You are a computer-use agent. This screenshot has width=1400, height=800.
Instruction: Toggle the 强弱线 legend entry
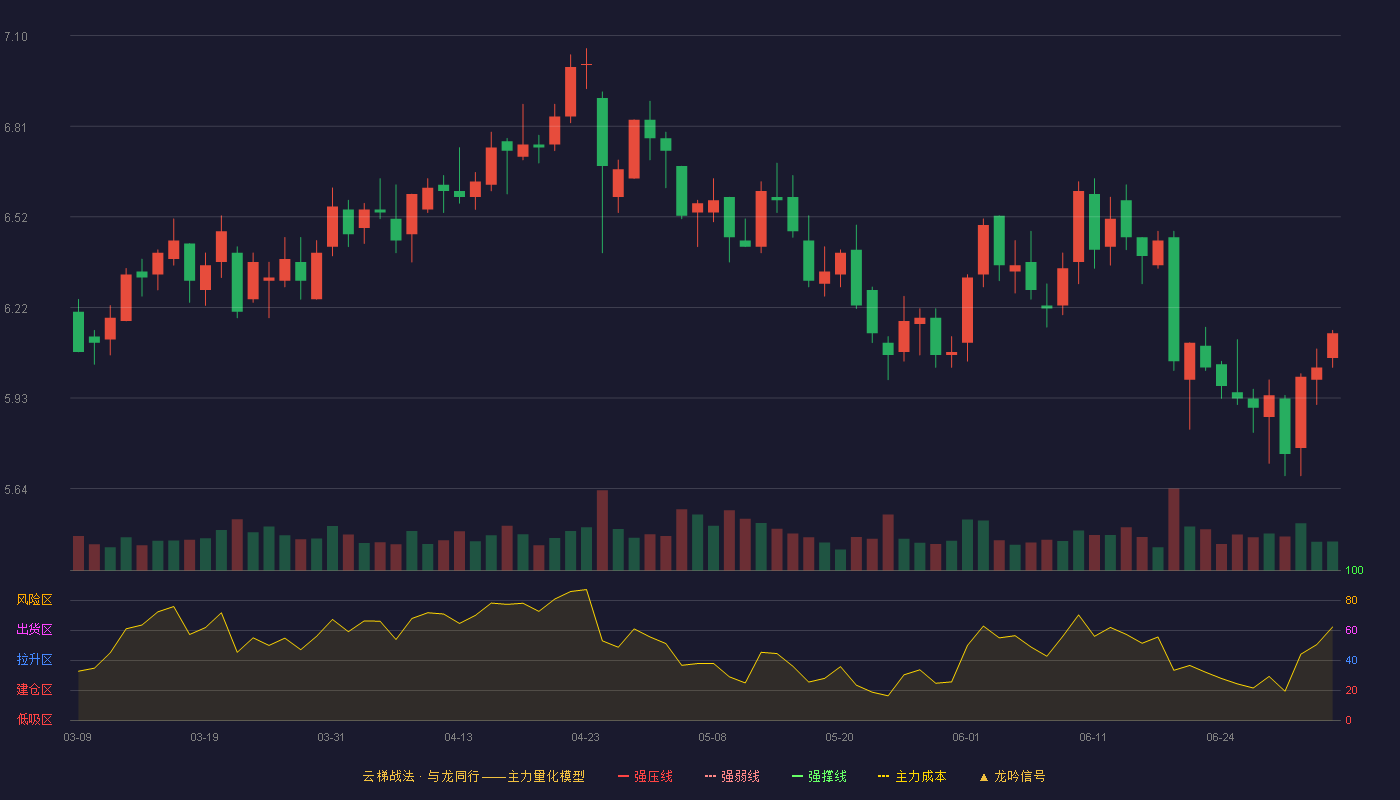point(732,776)
